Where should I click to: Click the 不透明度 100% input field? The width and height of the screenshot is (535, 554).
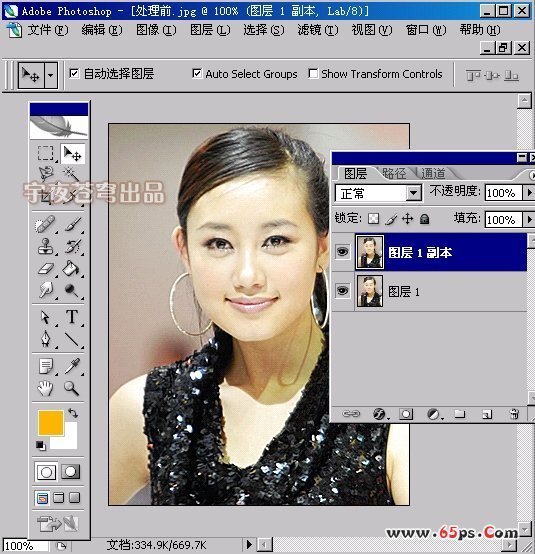pyautogui.click(x=503, y=193)
